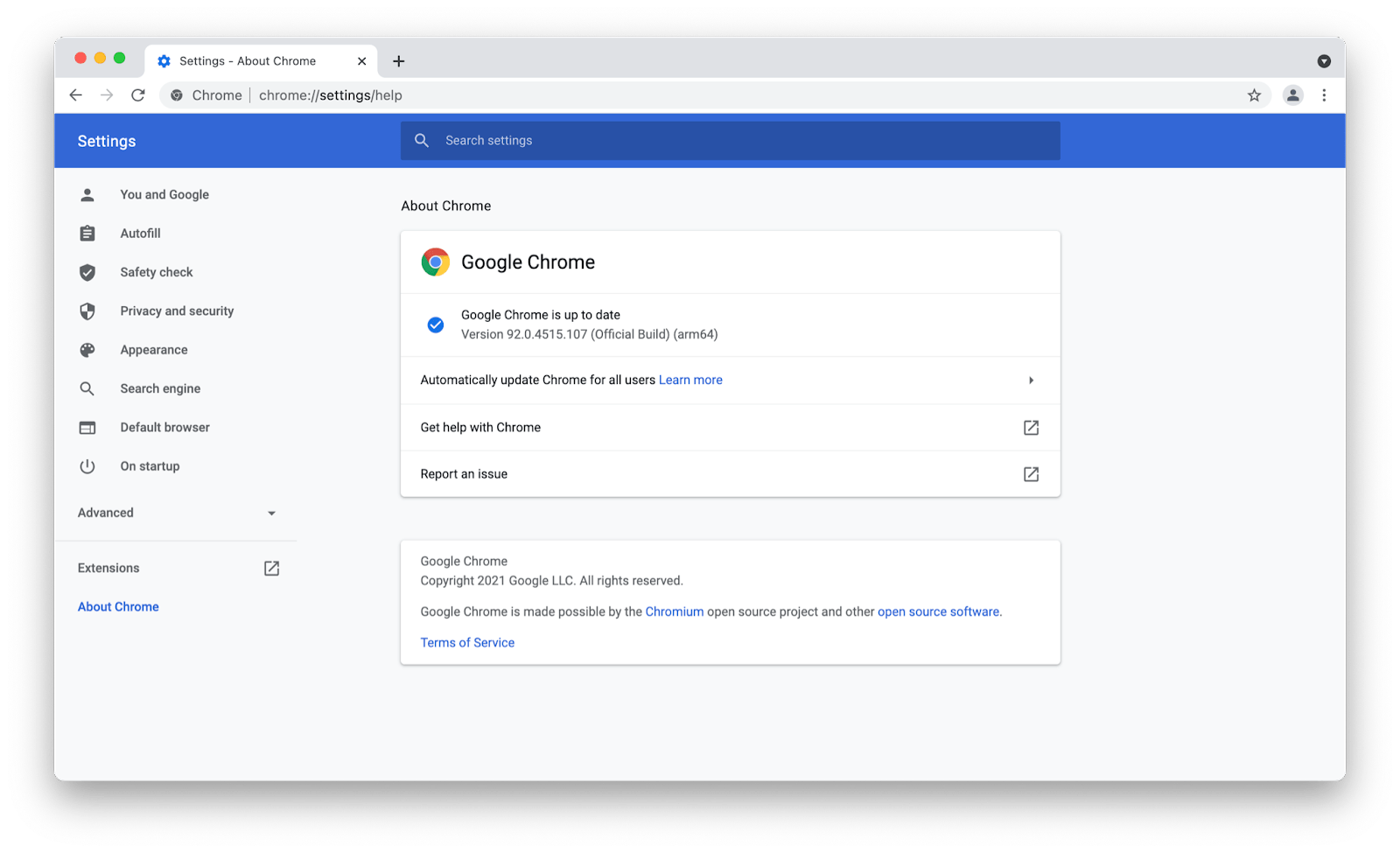Click the power icon beside On startup
The height and width of the screenshot is (853, 1400).
pyautogui.click(x=87, y=466)
